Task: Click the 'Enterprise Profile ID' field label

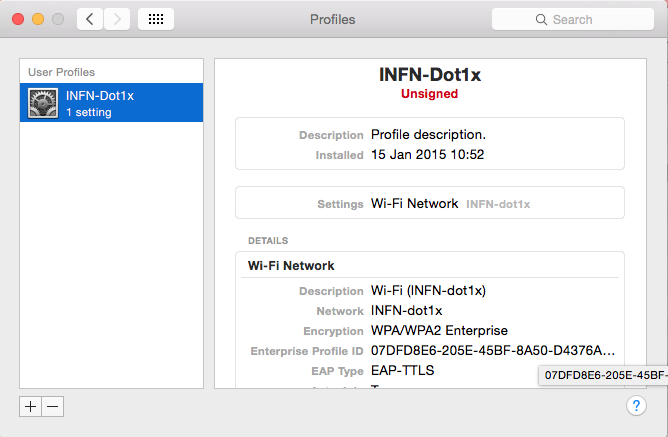Action: [x=307, y=351]
